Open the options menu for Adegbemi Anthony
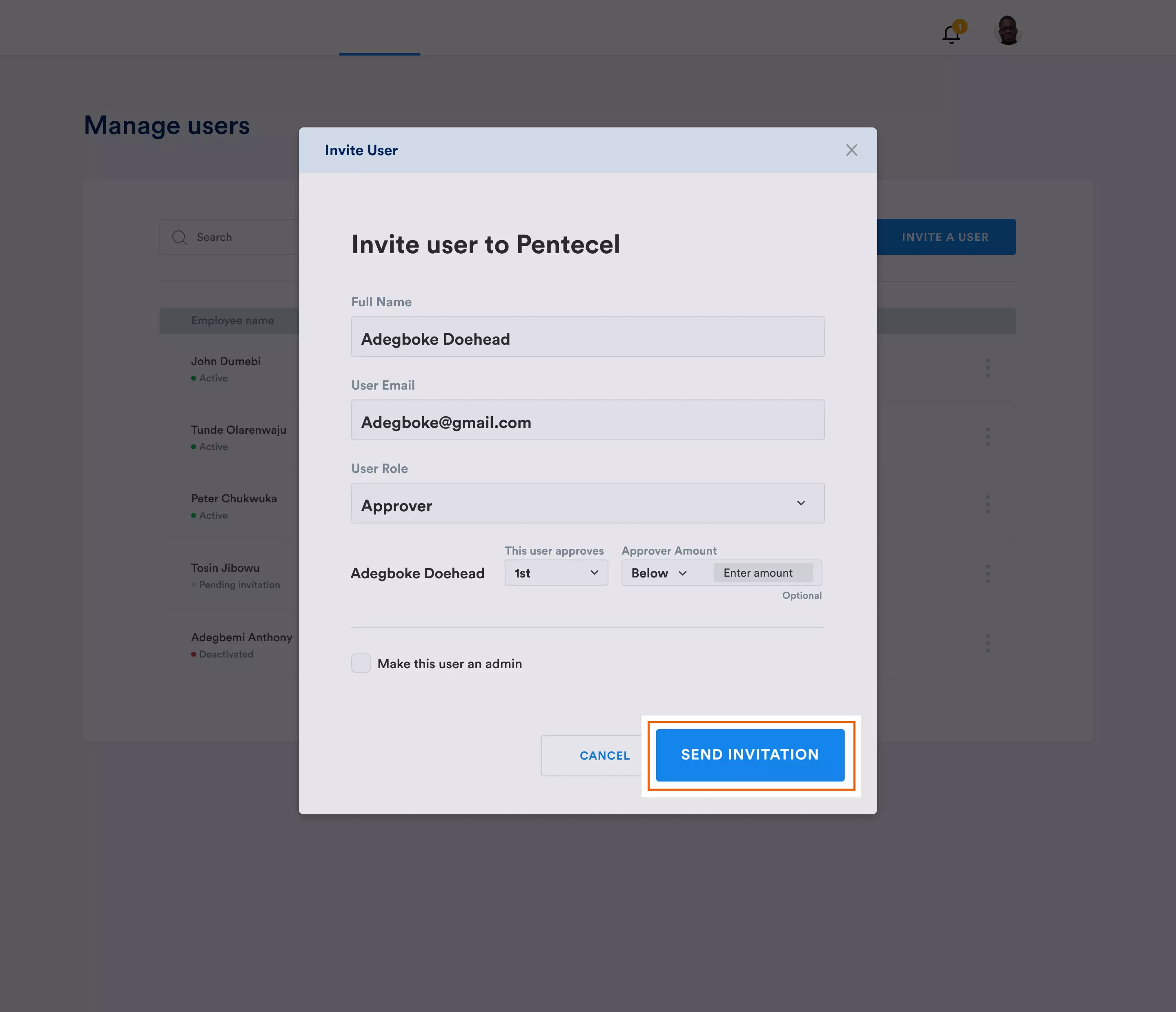1176x1012 pixels. point(988,643)
